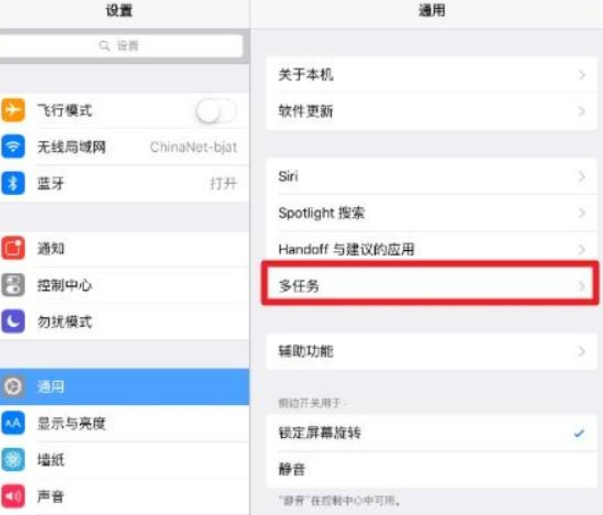603x515 pixels.
Task: Tap the Display & Brightness AA icon
Action: click(x=13, y=423)
